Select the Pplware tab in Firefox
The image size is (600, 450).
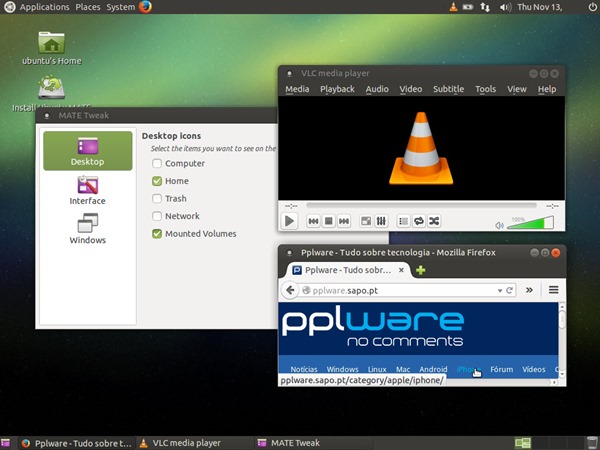click(x=348, y=270)
